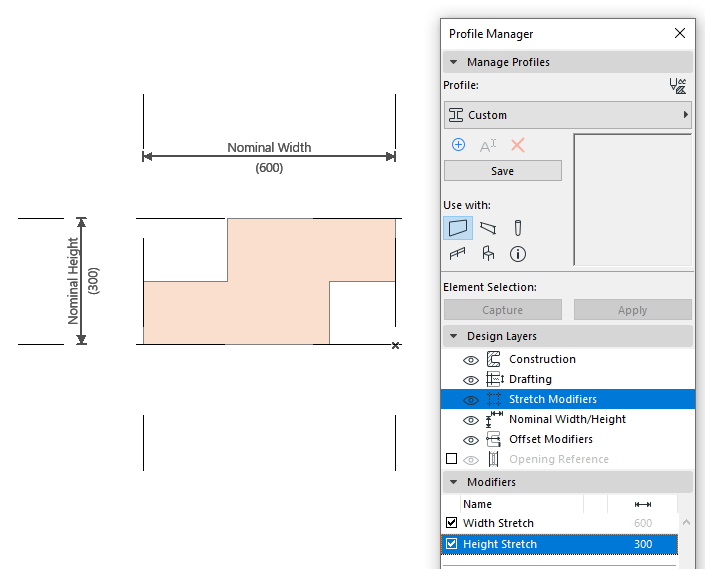Select the Height Stretch modifier row
Image resolution: width=705 pixels, height=569 pixels.
tap(560, 544)
